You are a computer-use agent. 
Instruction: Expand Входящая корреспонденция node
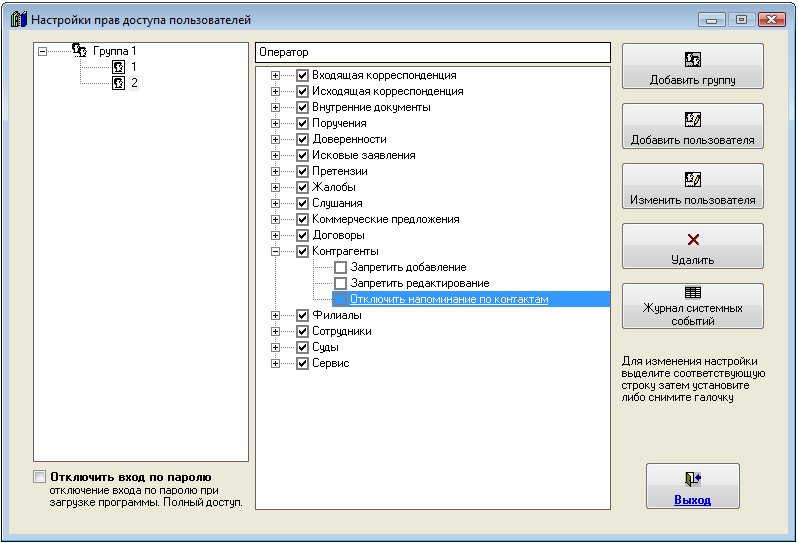pos(275,75)
